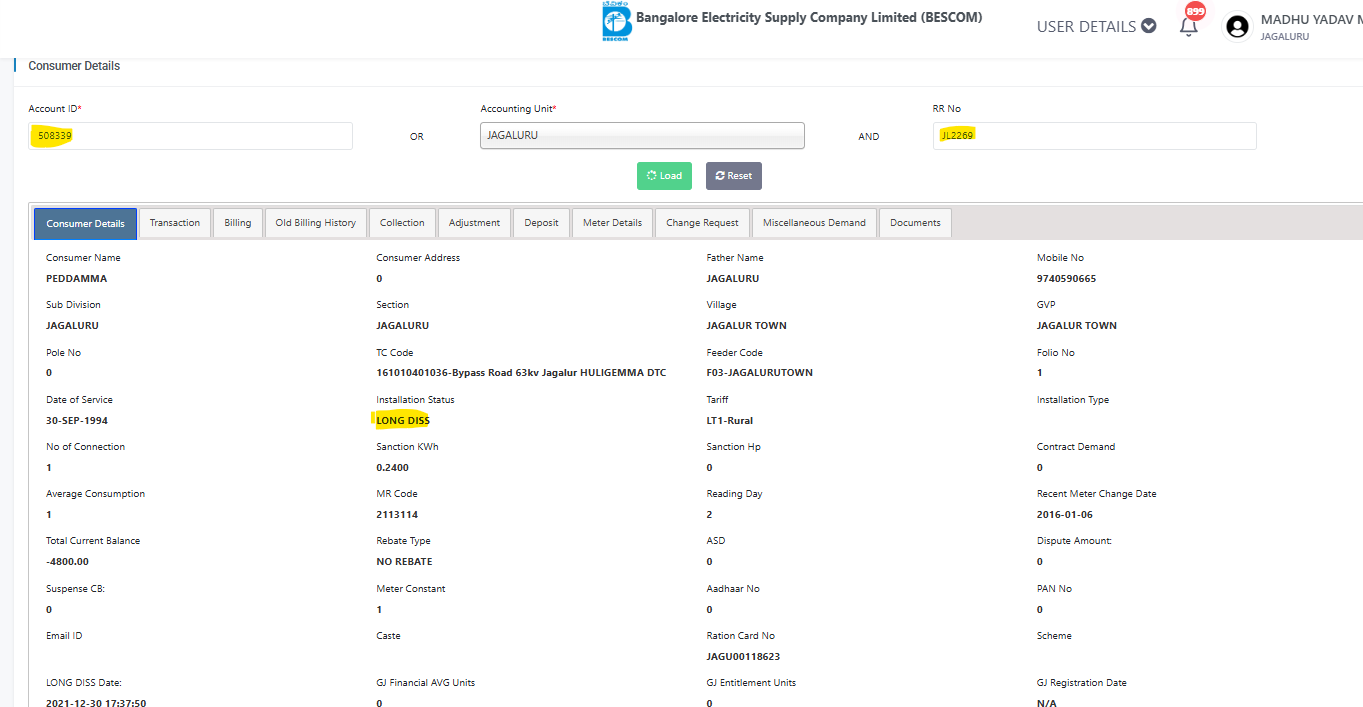Click the Load button
Image resolution: width=1363 pixels, height=707 pixels.
tap(664, 176)
